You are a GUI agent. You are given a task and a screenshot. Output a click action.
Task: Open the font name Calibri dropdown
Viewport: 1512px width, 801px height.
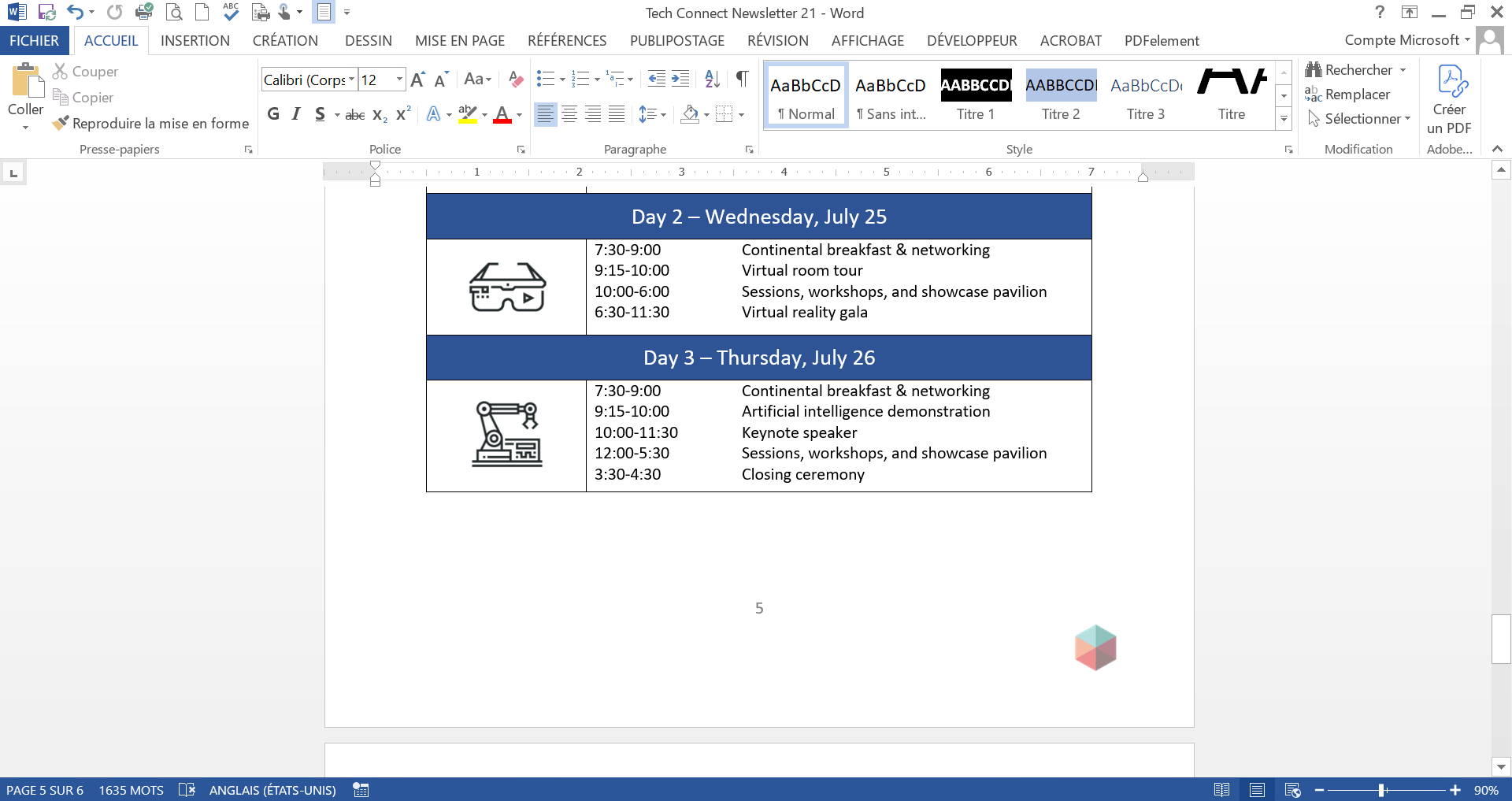click(351, 79)
